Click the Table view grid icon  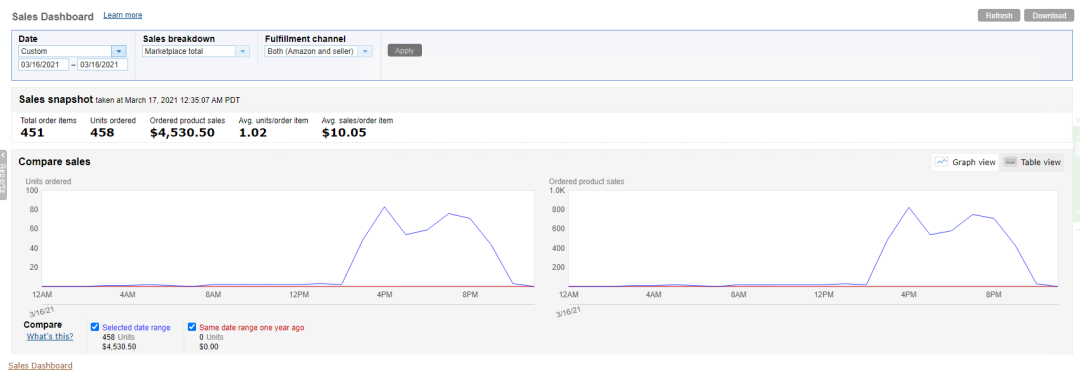tap(1010, 163)
